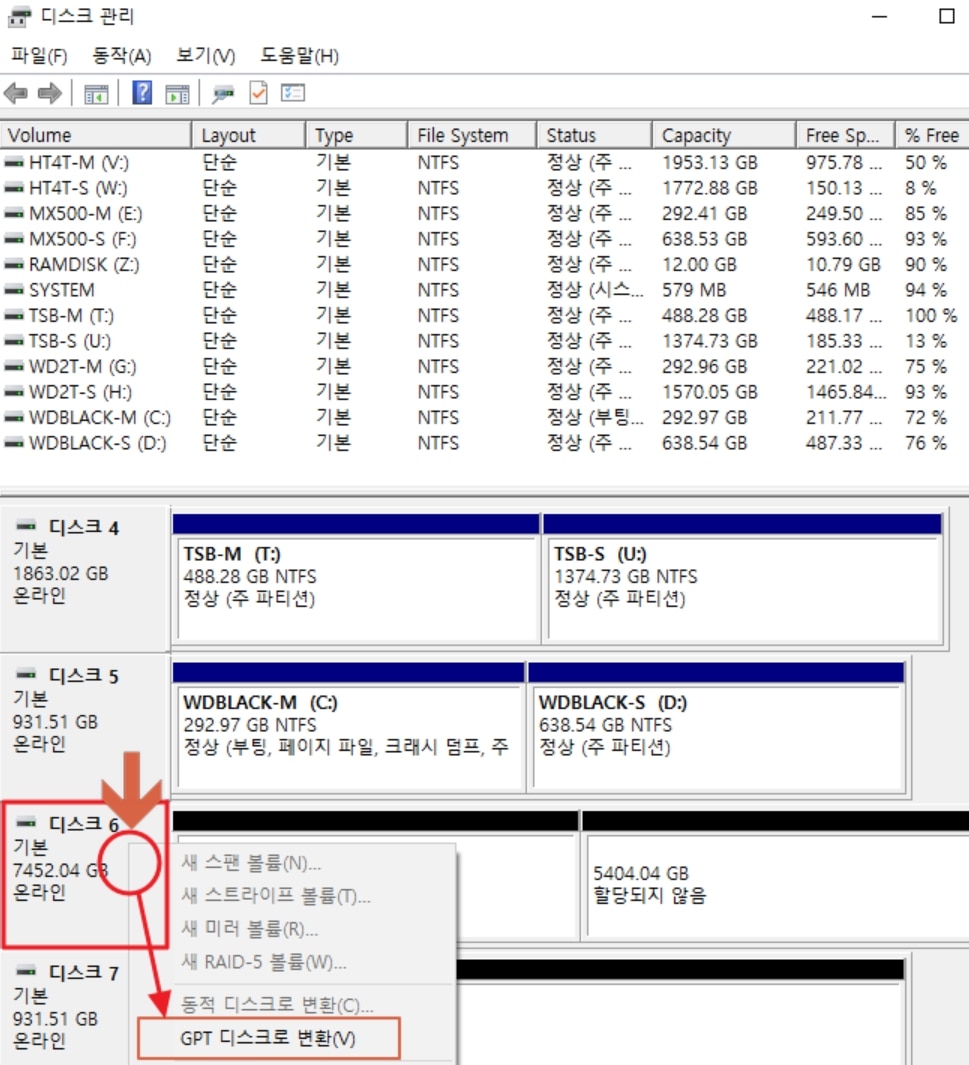Open Help with the blue question mark icon
Image resolution: width=969 pixels, height=1065 pixels.
click(142, 94)
